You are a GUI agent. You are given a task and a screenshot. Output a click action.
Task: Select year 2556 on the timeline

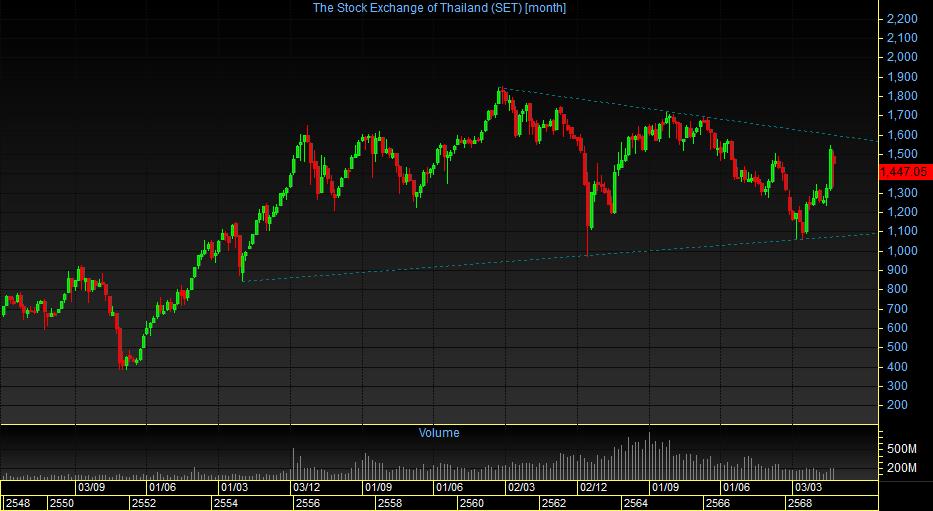[308, 503]
